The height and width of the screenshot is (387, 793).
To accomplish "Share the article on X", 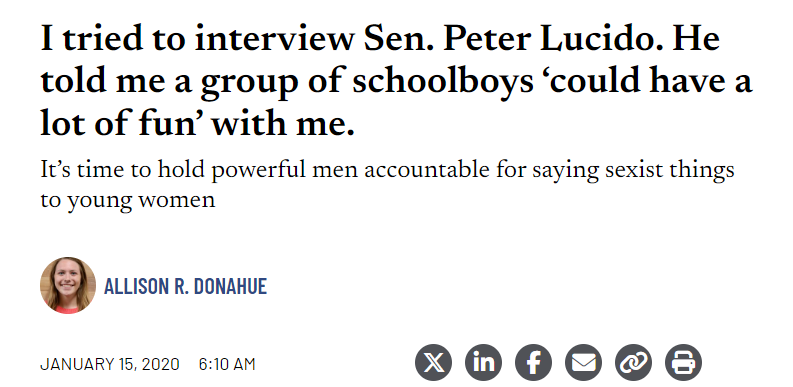I will tap(433, 363).
